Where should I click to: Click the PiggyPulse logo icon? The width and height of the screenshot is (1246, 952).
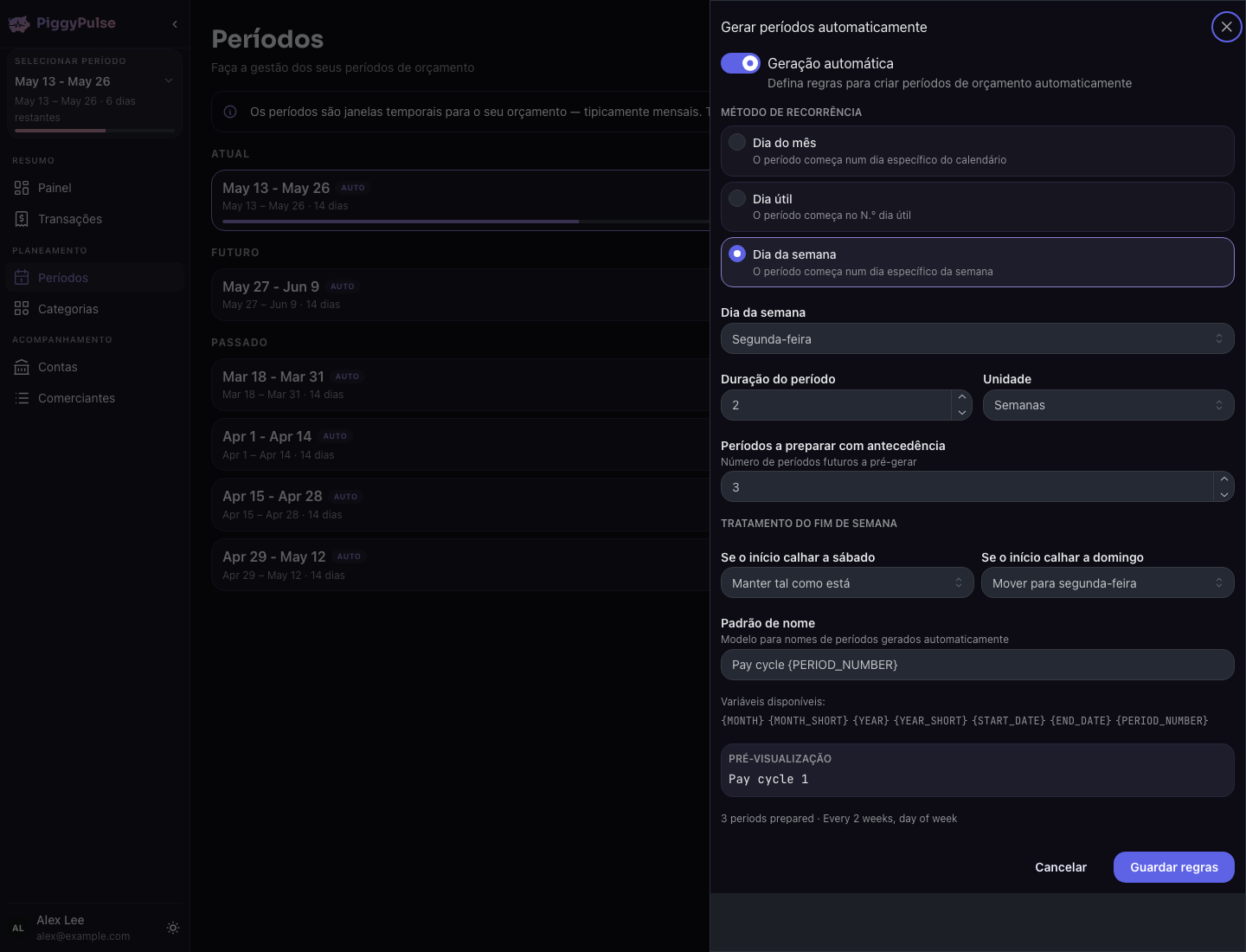19,24
